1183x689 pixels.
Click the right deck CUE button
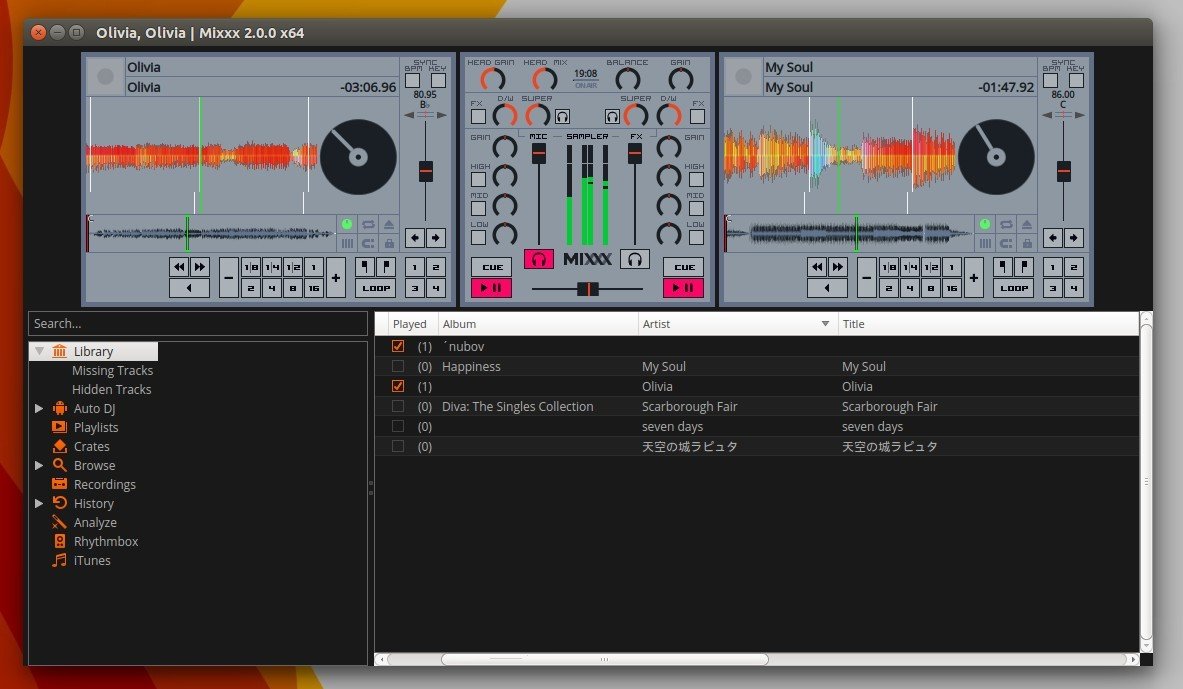[684, 266]
